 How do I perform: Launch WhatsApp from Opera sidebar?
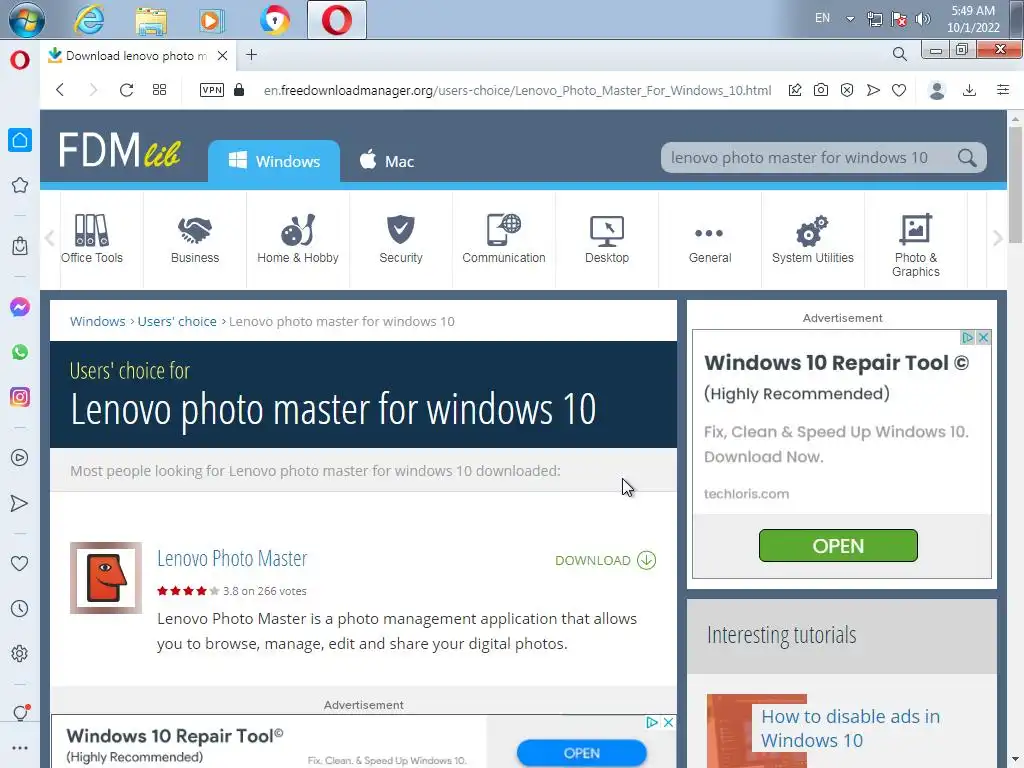point(20,352)
